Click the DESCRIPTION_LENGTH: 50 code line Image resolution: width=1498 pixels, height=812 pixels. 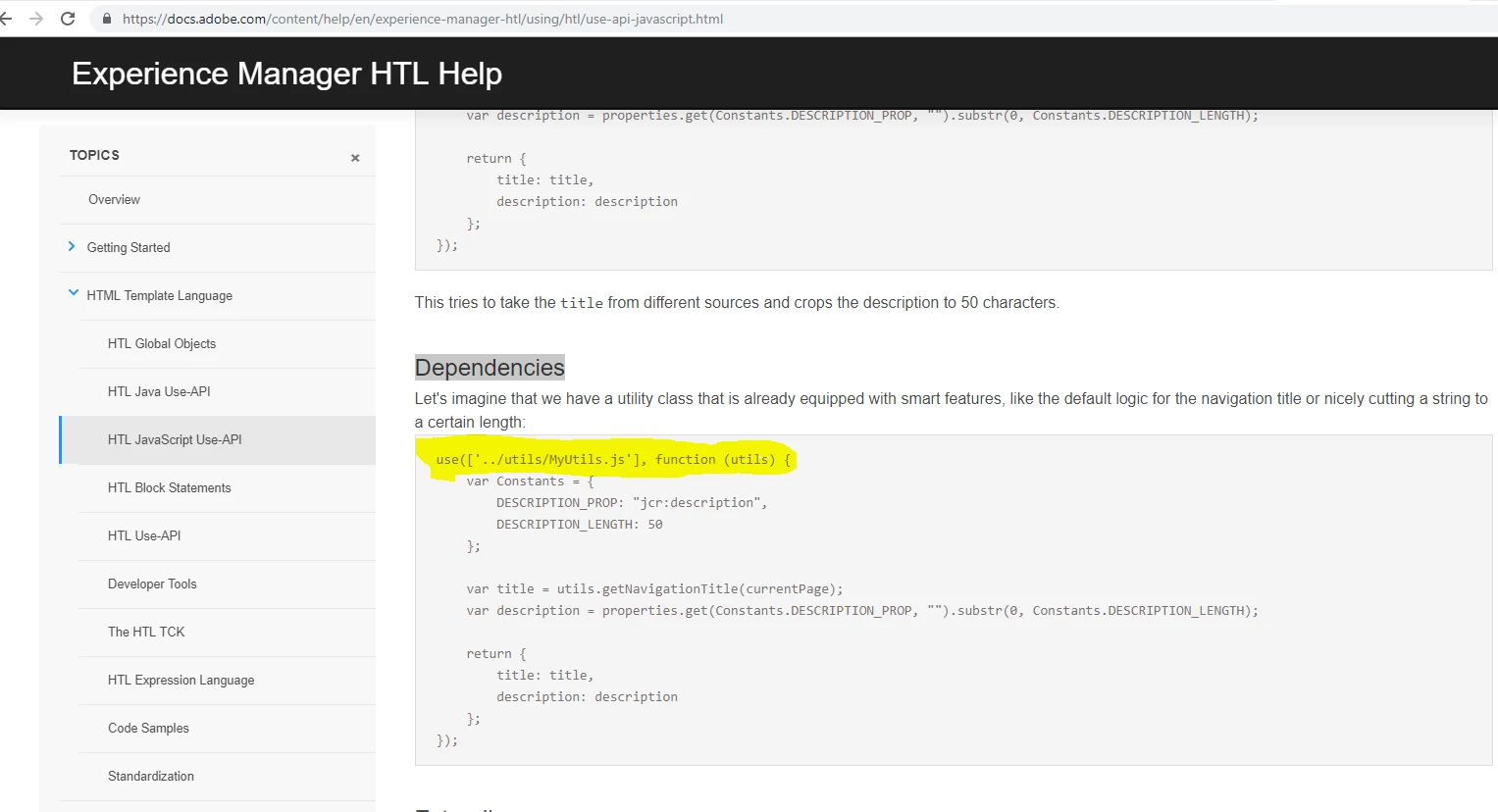579,525
